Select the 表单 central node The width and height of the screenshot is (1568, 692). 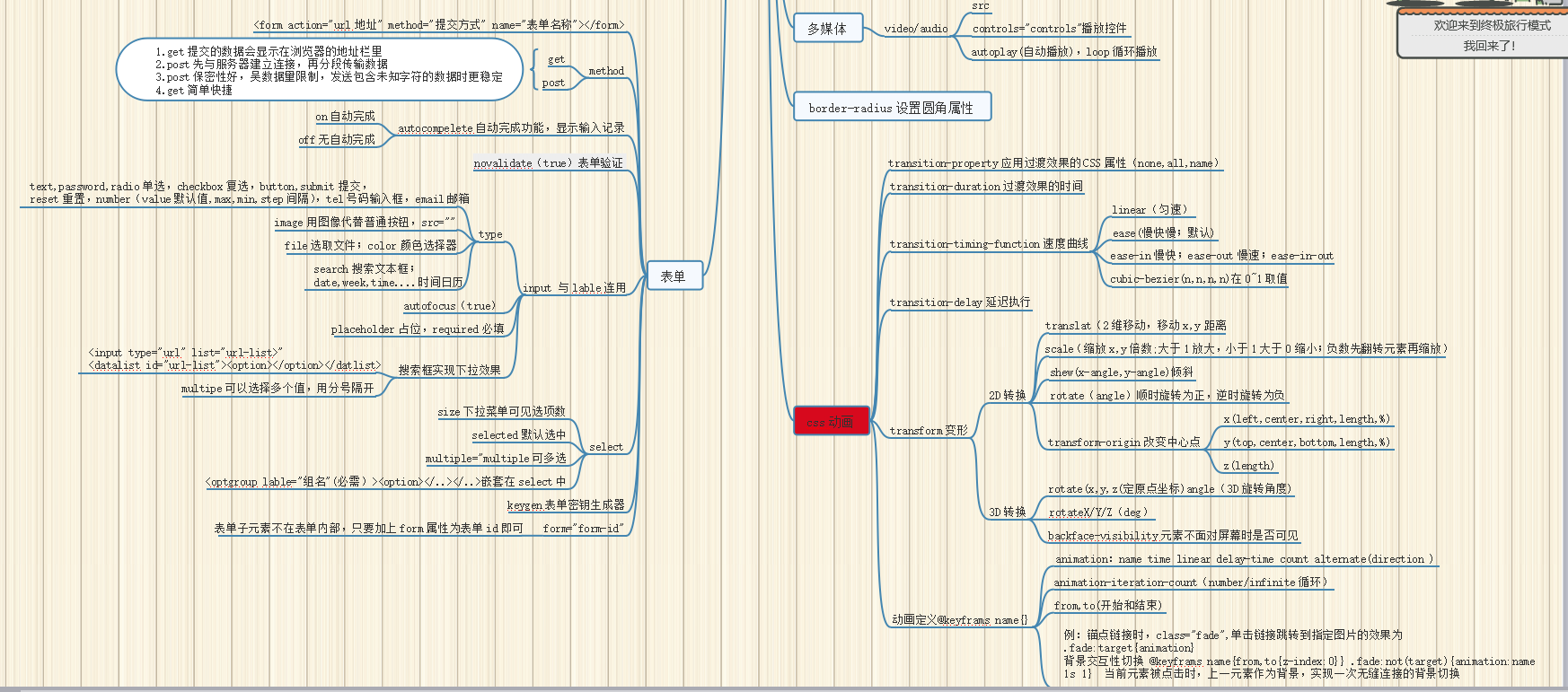pos(674,276)
